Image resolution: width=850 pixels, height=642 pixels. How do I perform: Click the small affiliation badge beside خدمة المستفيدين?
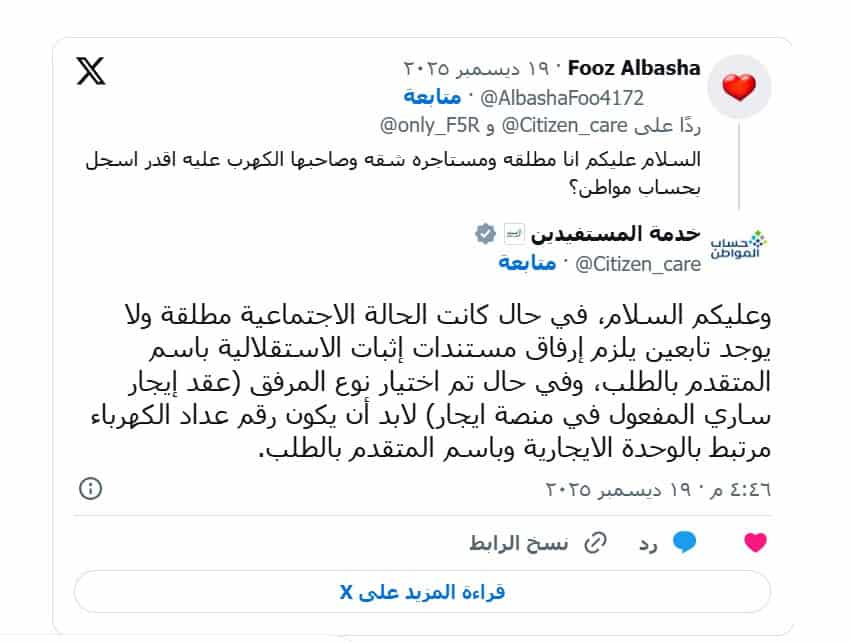click(513, 234)
